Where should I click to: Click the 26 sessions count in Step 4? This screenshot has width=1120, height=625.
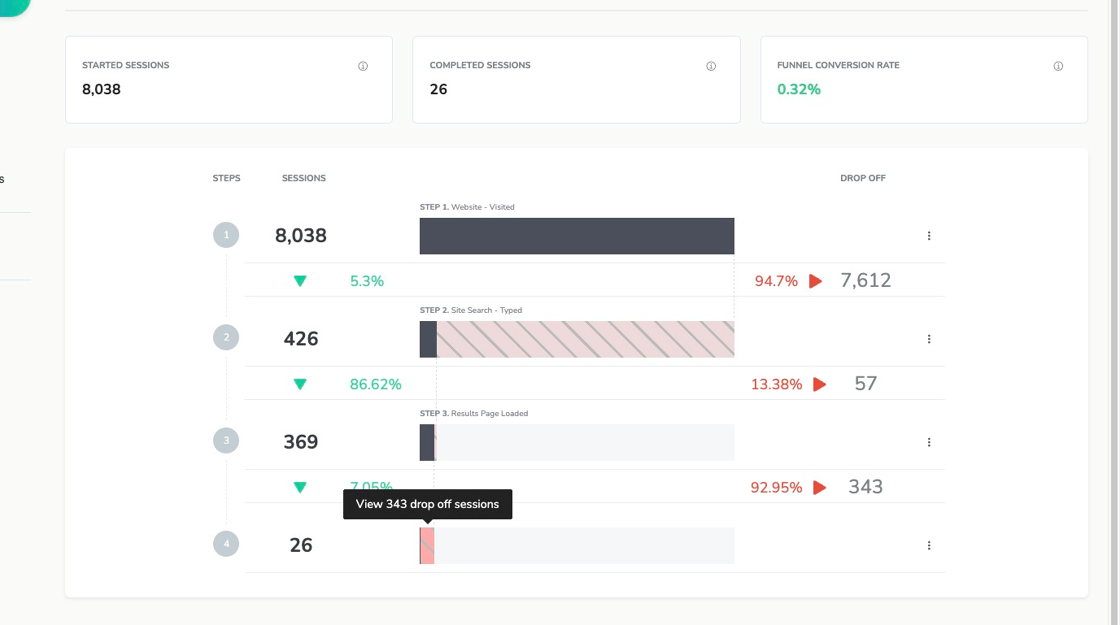click(301, 545)
